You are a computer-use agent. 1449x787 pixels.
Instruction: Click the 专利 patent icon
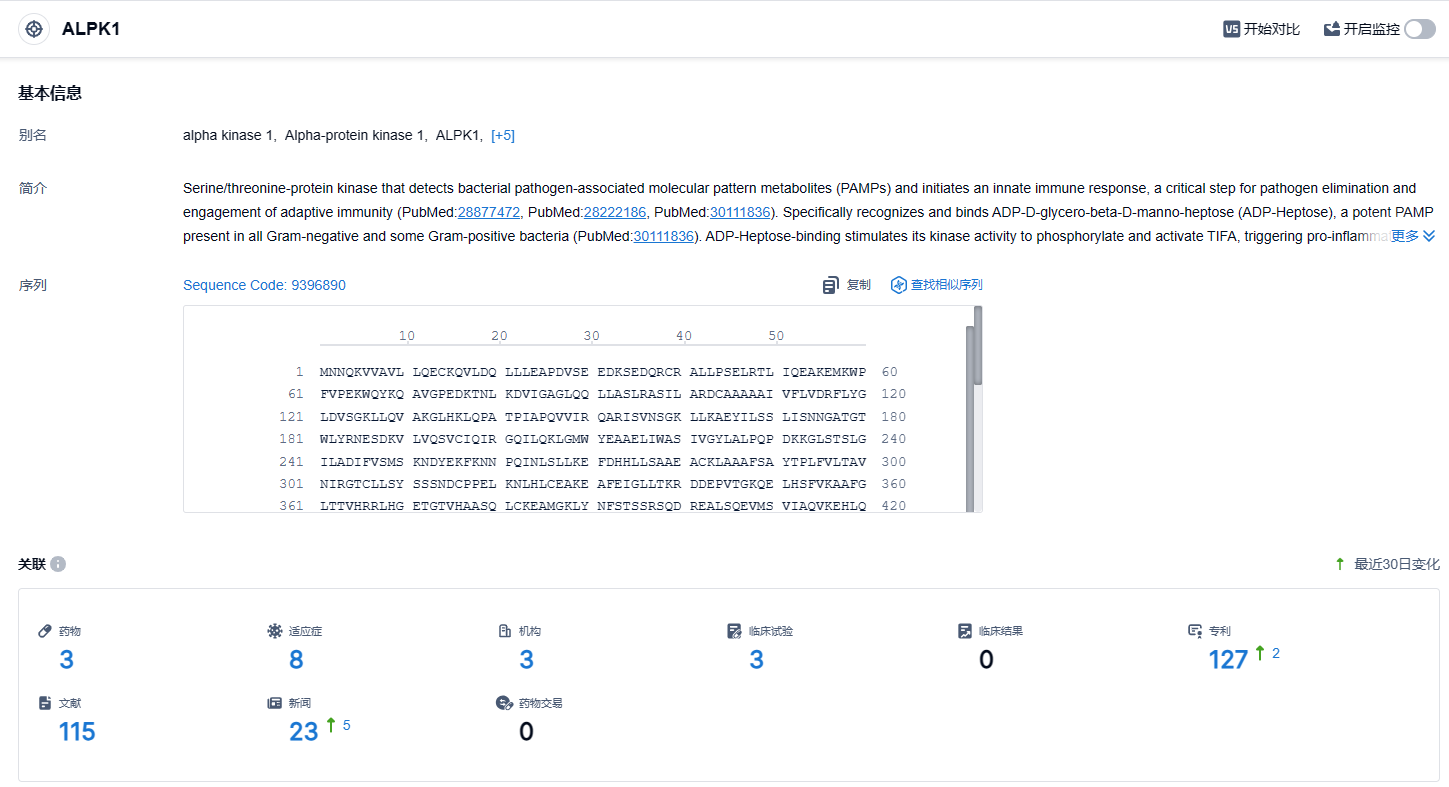pyautogui.click(x=1194, y=631)
